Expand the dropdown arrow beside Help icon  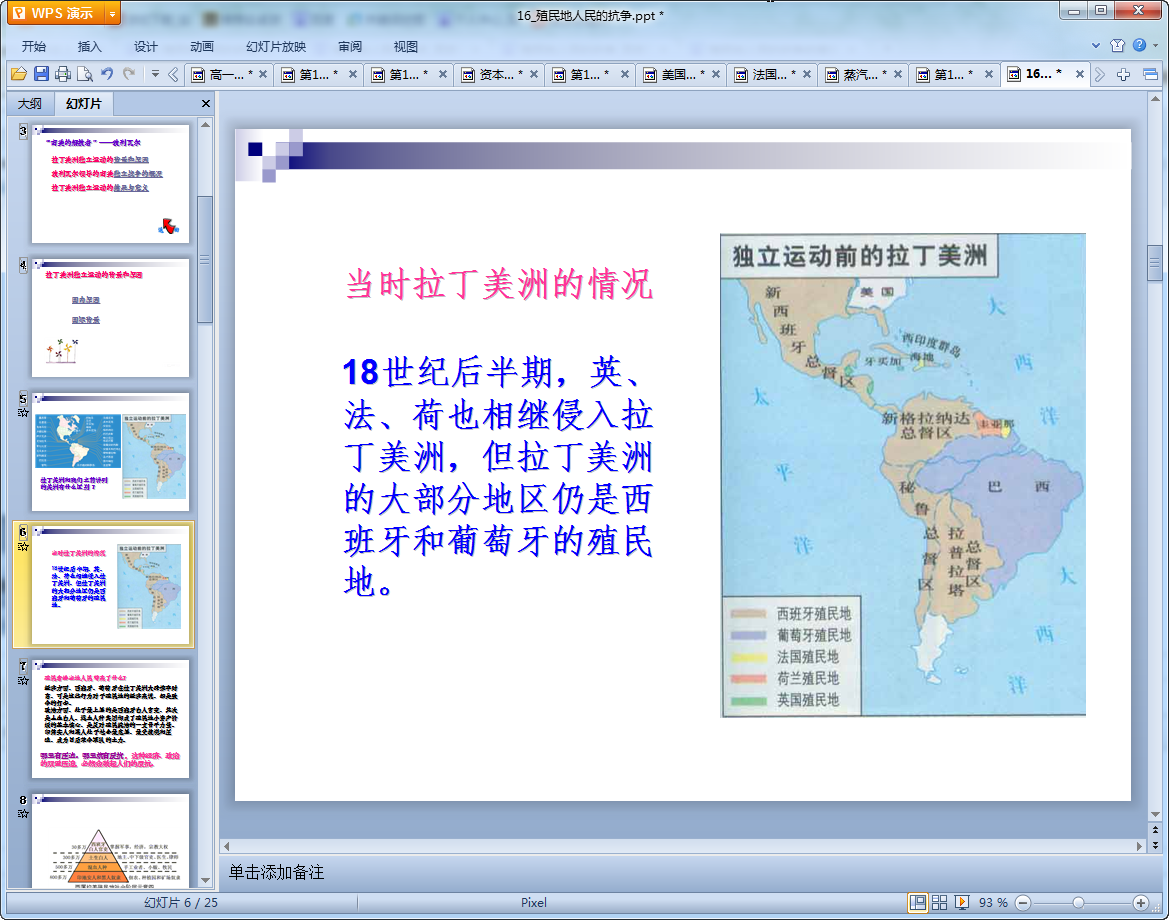point(1156,46)
